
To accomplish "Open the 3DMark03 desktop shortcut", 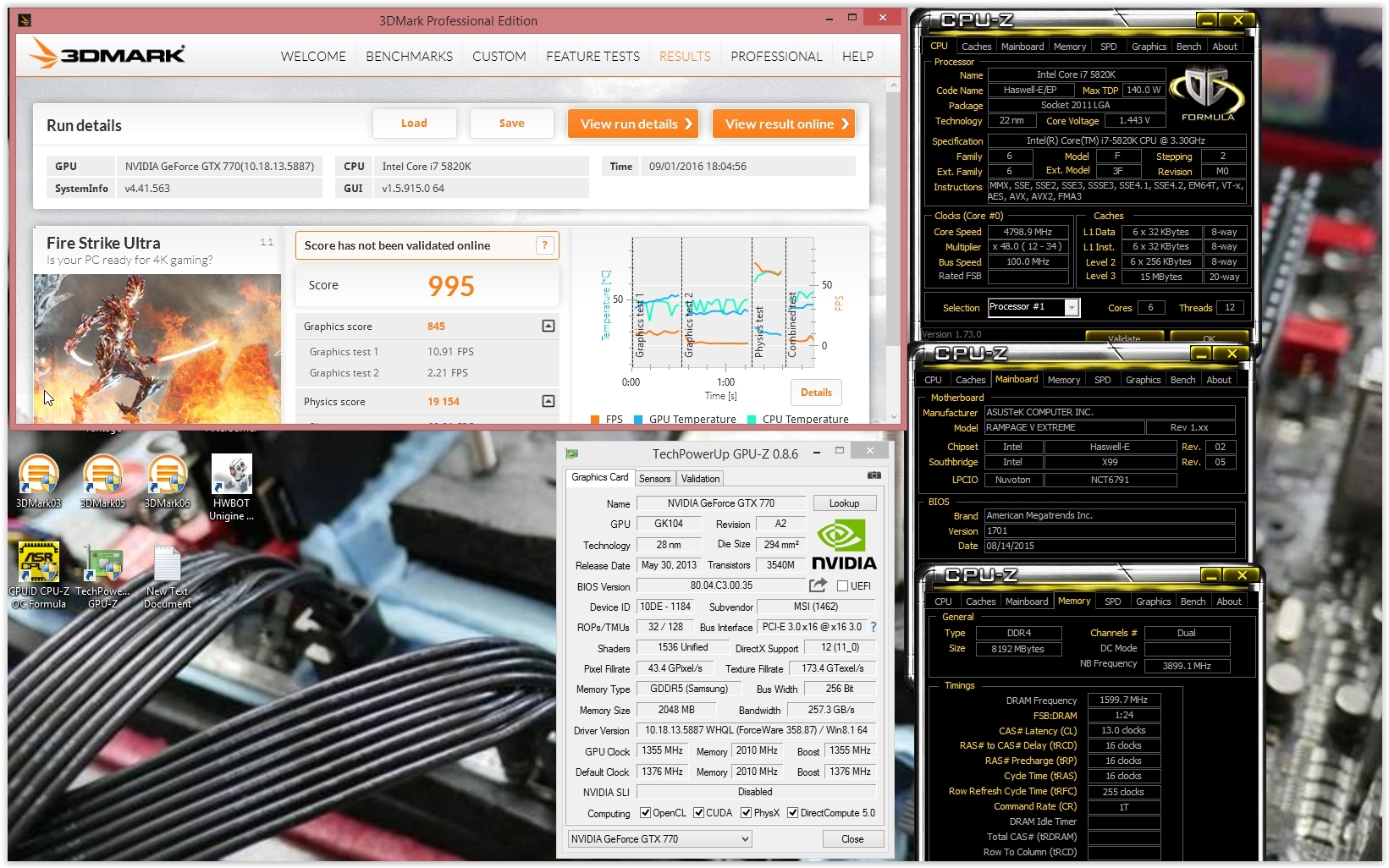I will (39, 481).
